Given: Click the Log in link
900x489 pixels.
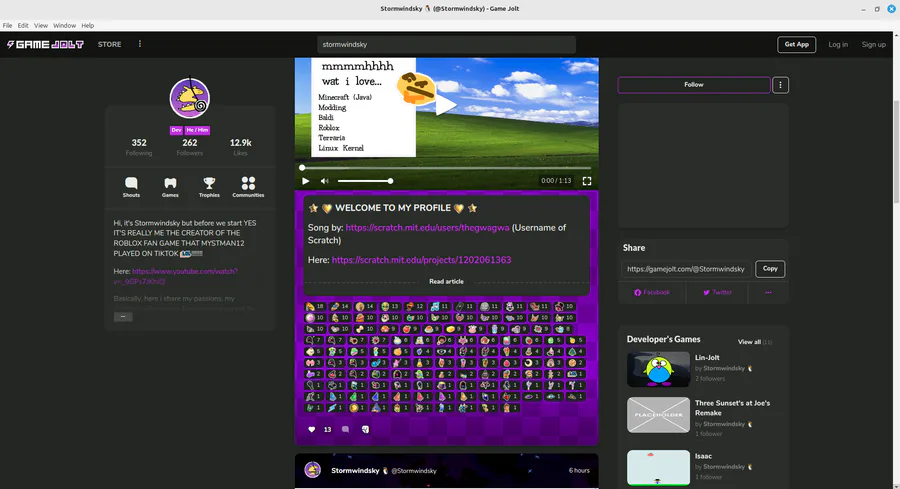Looking at the screenshot, I should (837, 44).
